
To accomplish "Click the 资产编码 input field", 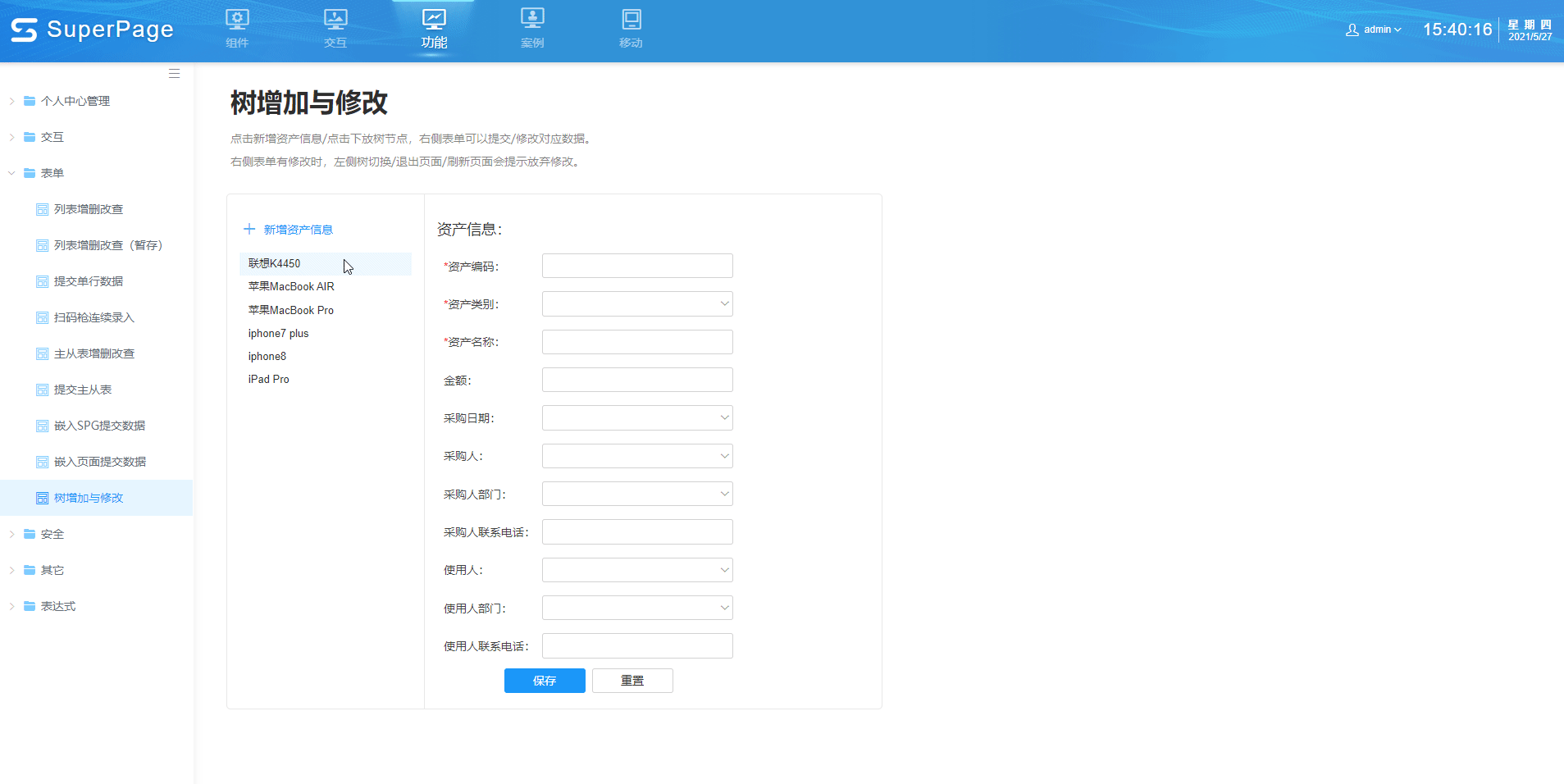I will (636, 266).
